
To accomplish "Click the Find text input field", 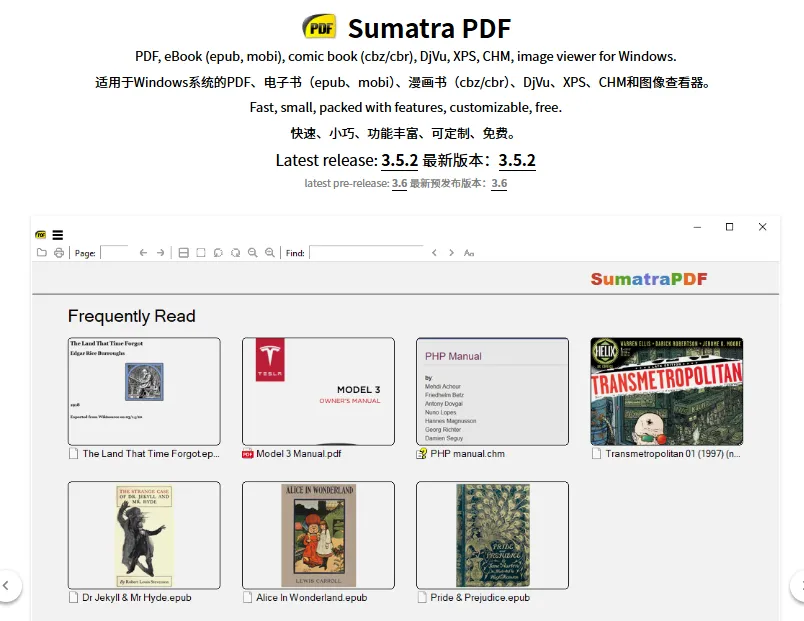I will (367, 252).
